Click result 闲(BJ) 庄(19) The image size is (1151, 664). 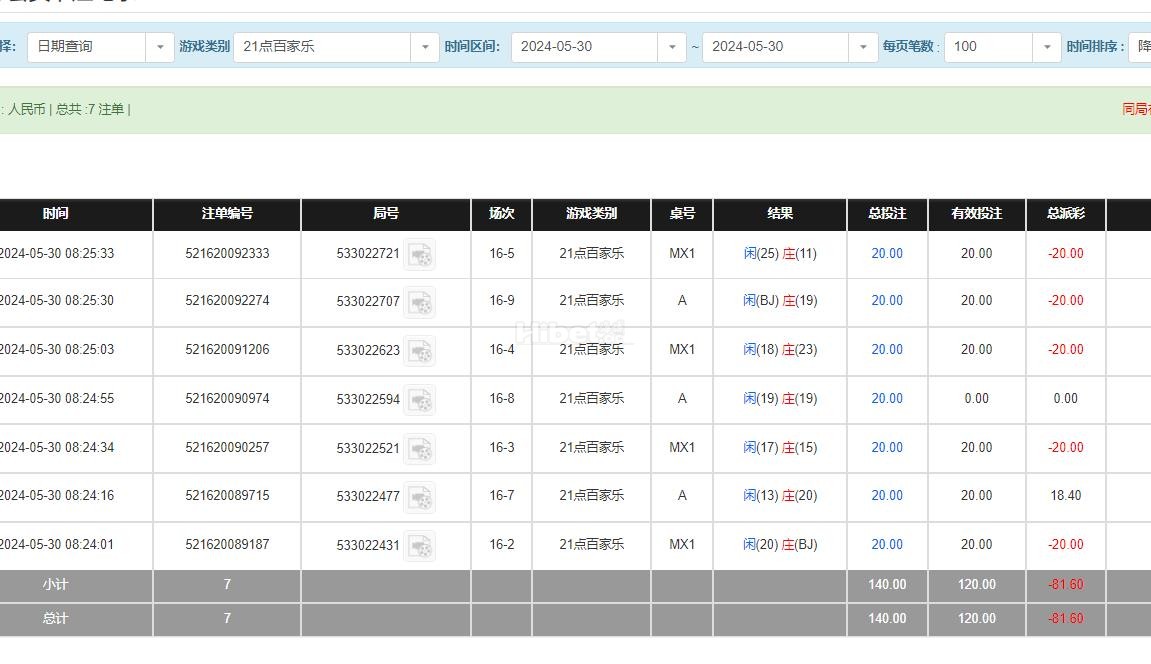click(x=780, y=301)
